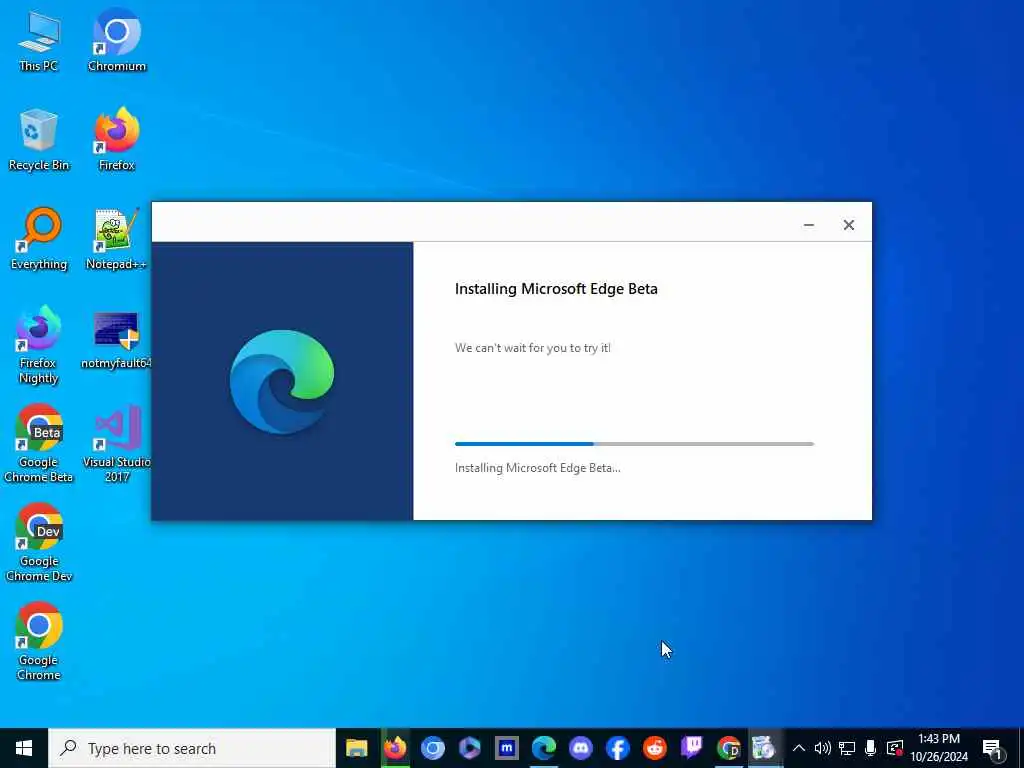Open network status in the tray
This screenshot has width=1024, height=768.
coord(847,748)
